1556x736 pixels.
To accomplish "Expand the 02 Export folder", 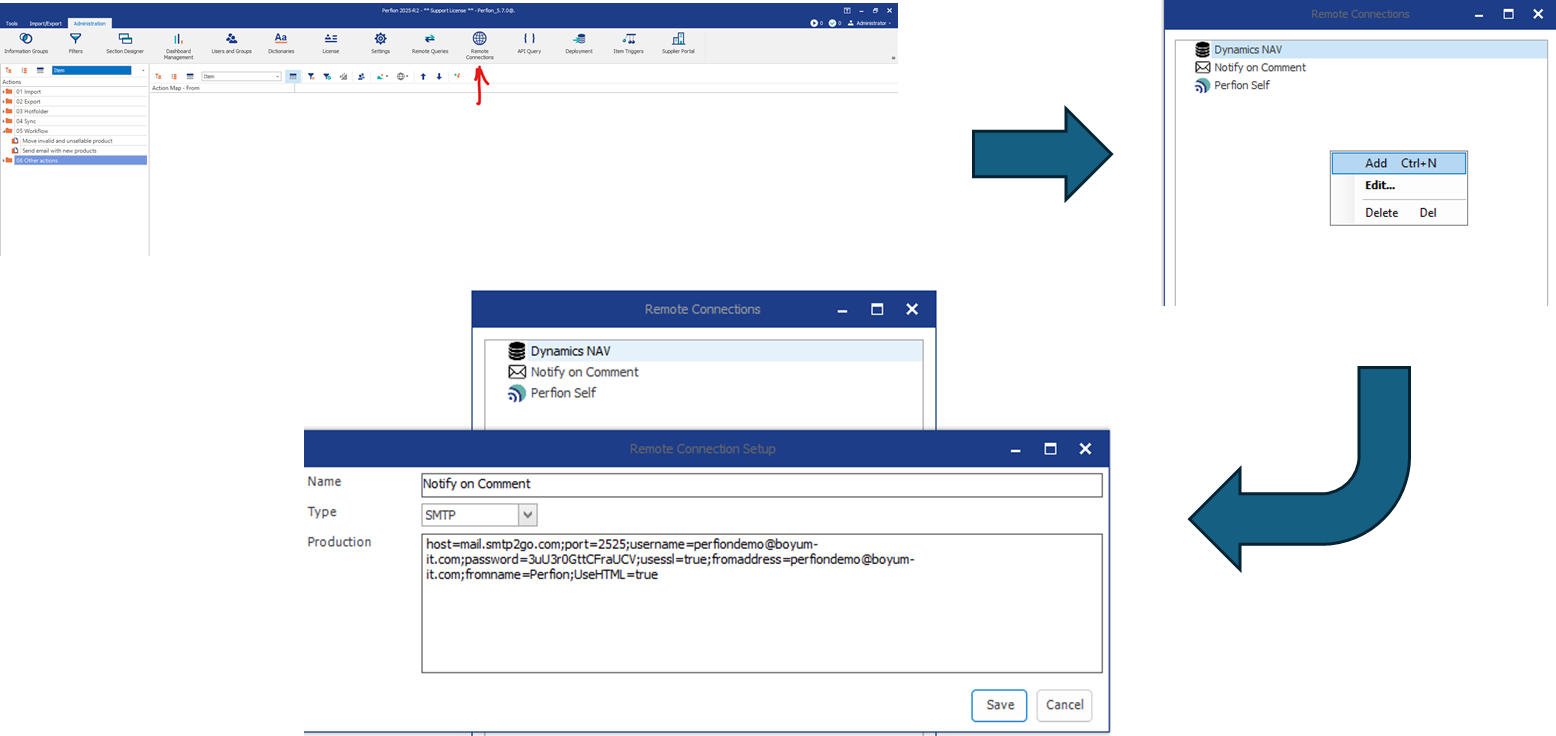I will click(x=5, y=101).
